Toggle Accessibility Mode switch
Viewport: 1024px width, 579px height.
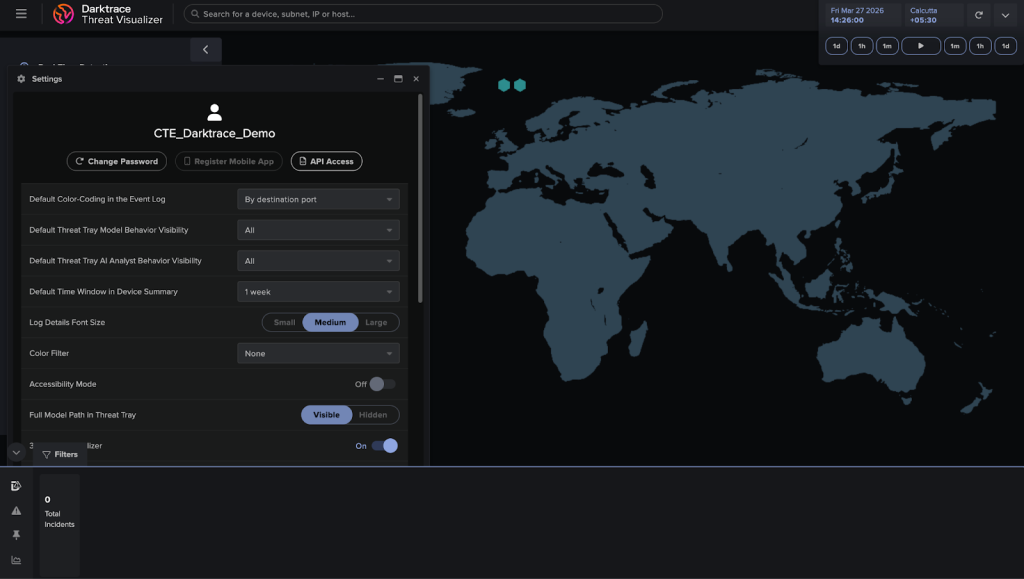[382, 384]
